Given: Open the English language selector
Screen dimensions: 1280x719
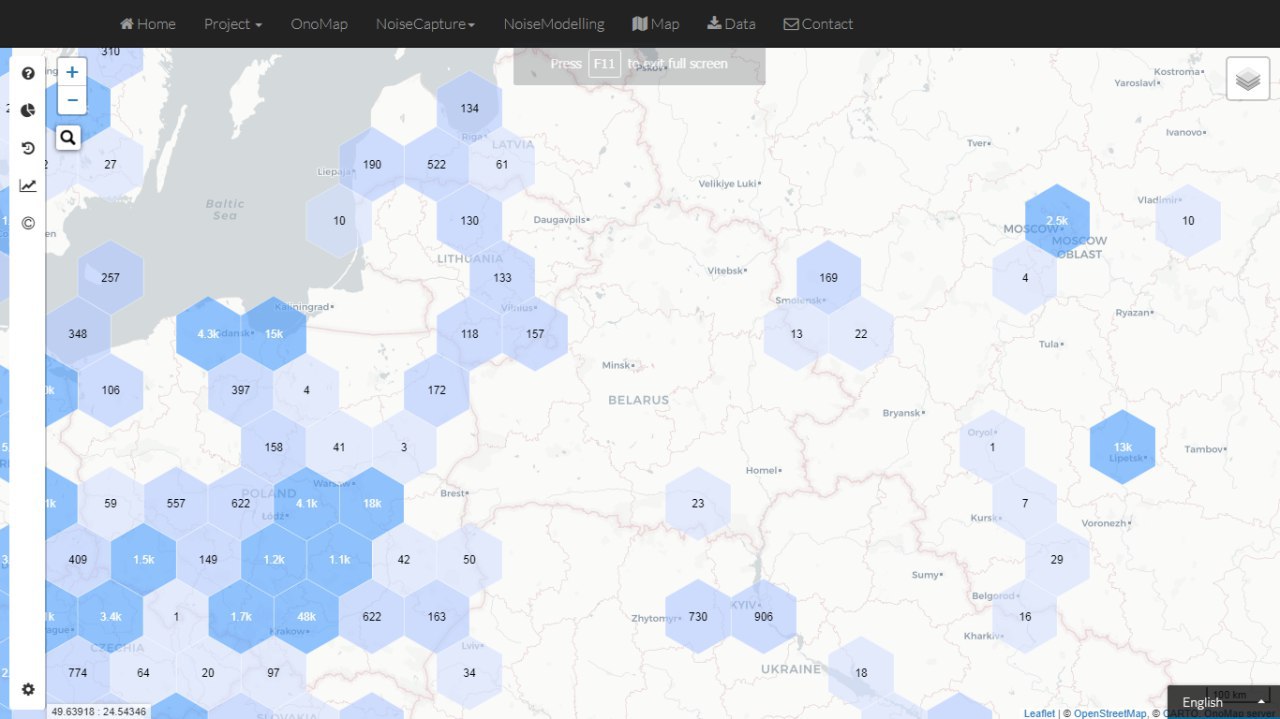Looking at the screenshot, I should tap(1224, 702).
